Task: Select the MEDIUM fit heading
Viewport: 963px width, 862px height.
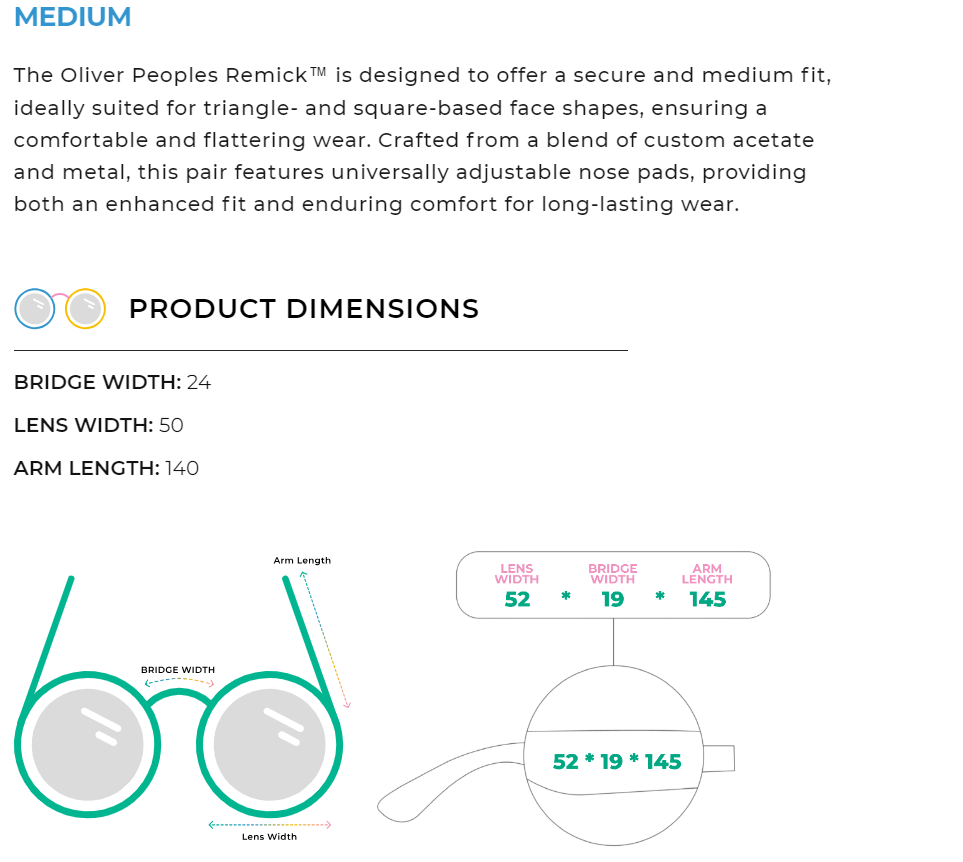Action: pyautogui.click(x=73, y=17)
